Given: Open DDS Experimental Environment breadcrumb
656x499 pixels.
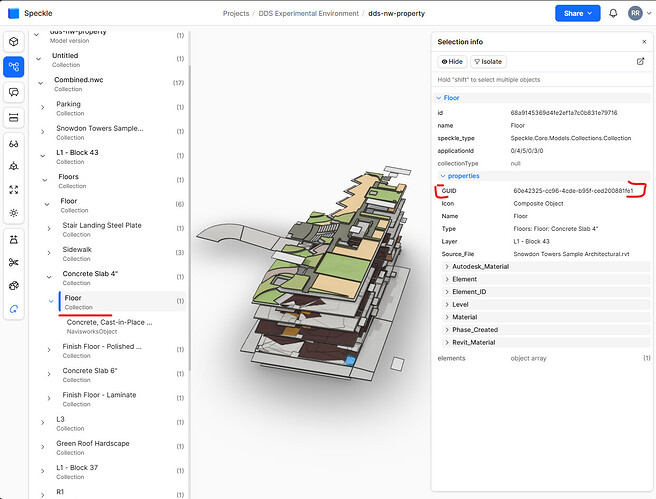Looking at the screenshot, I should pos(308,13).
